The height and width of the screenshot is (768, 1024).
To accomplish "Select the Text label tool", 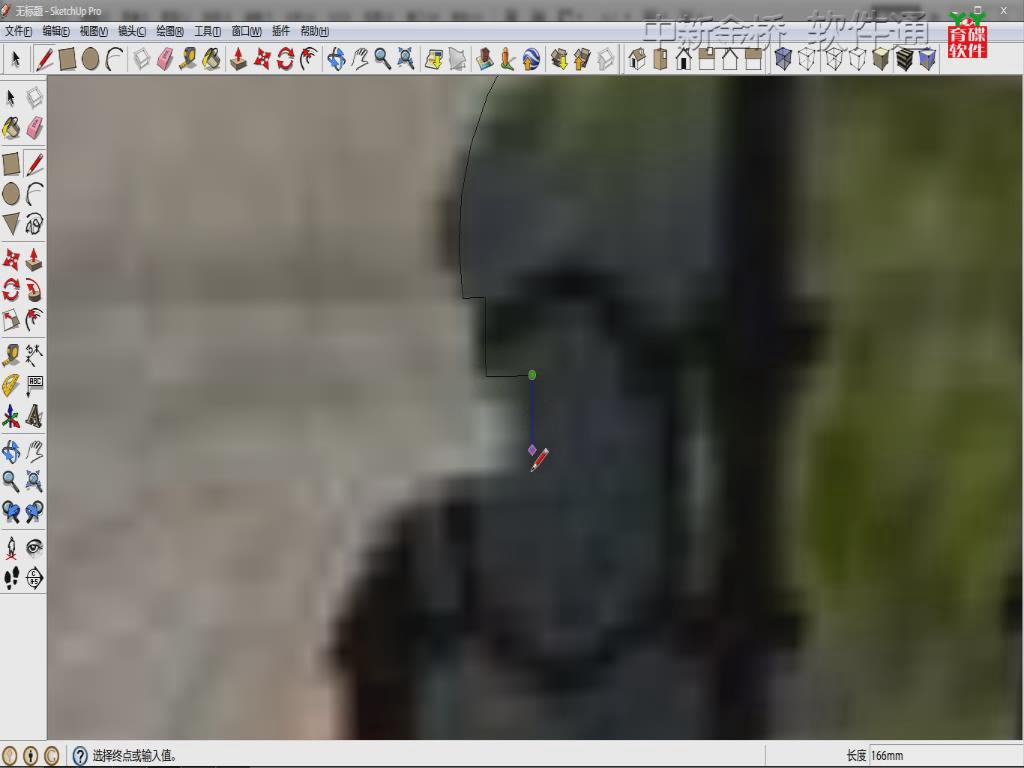I will (x=35, y=385).
